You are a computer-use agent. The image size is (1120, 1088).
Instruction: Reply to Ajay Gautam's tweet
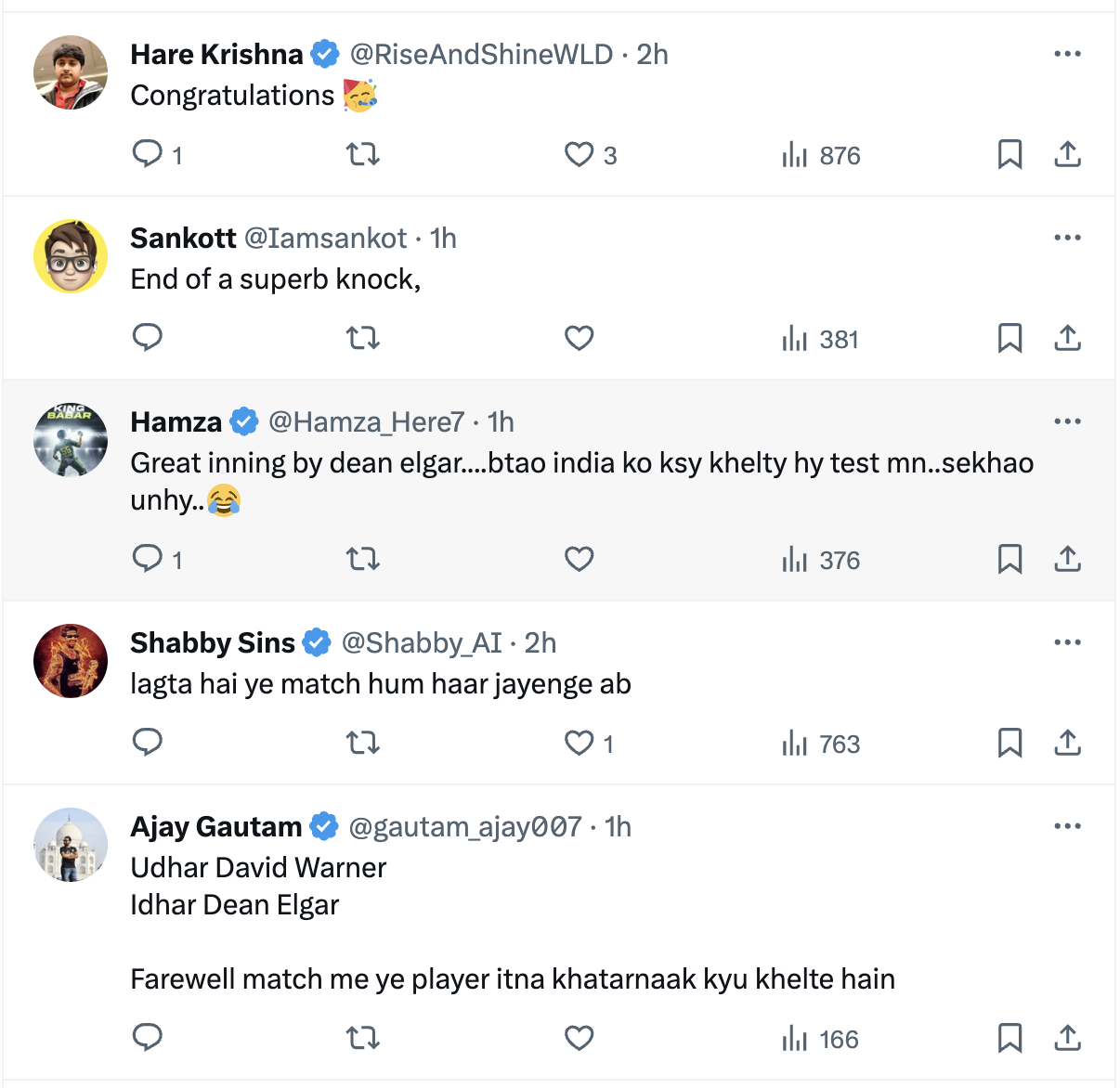(148, 1038)
